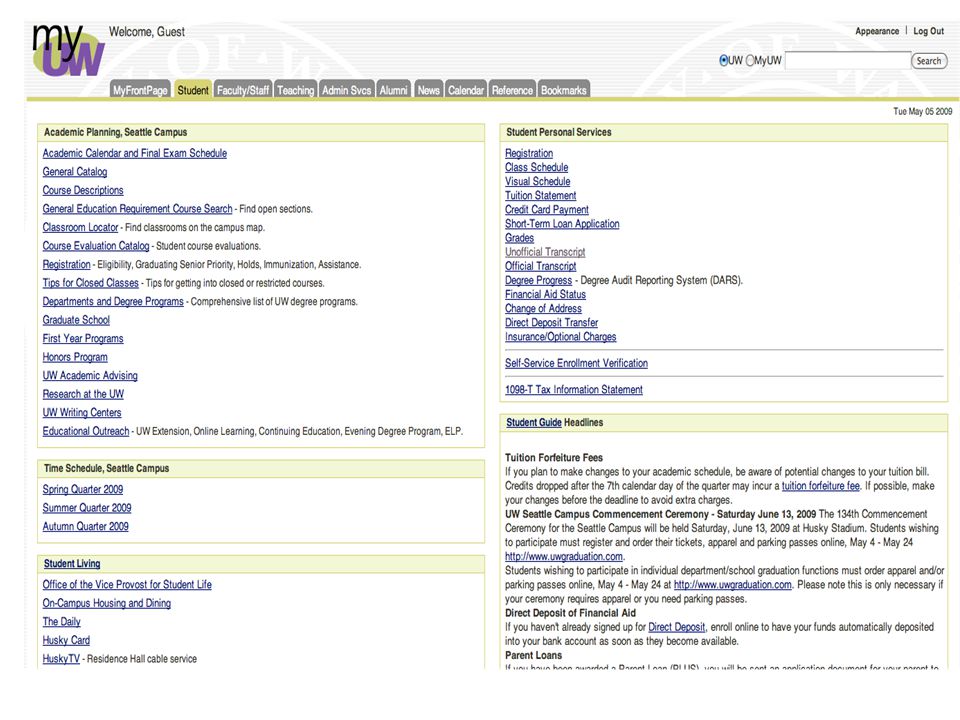Viewport: 960px width, 720px height.
Task: Open 1098-T Tax Information Statement
Action: (574, 389)
